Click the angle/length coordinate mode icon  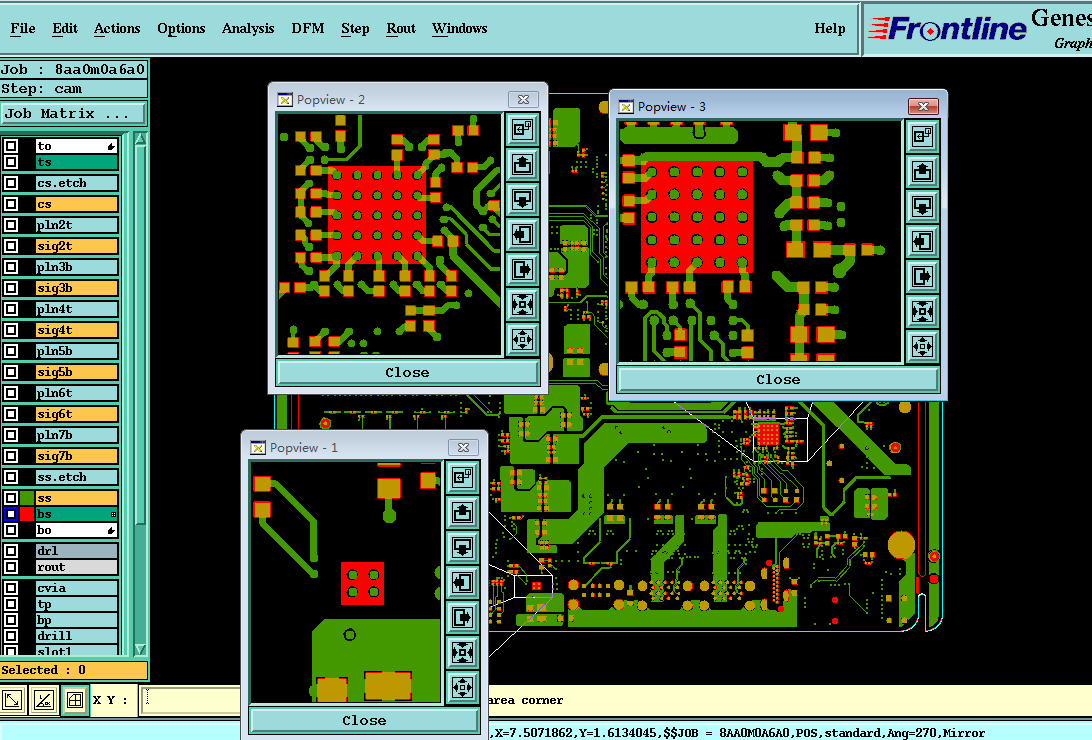44,700
